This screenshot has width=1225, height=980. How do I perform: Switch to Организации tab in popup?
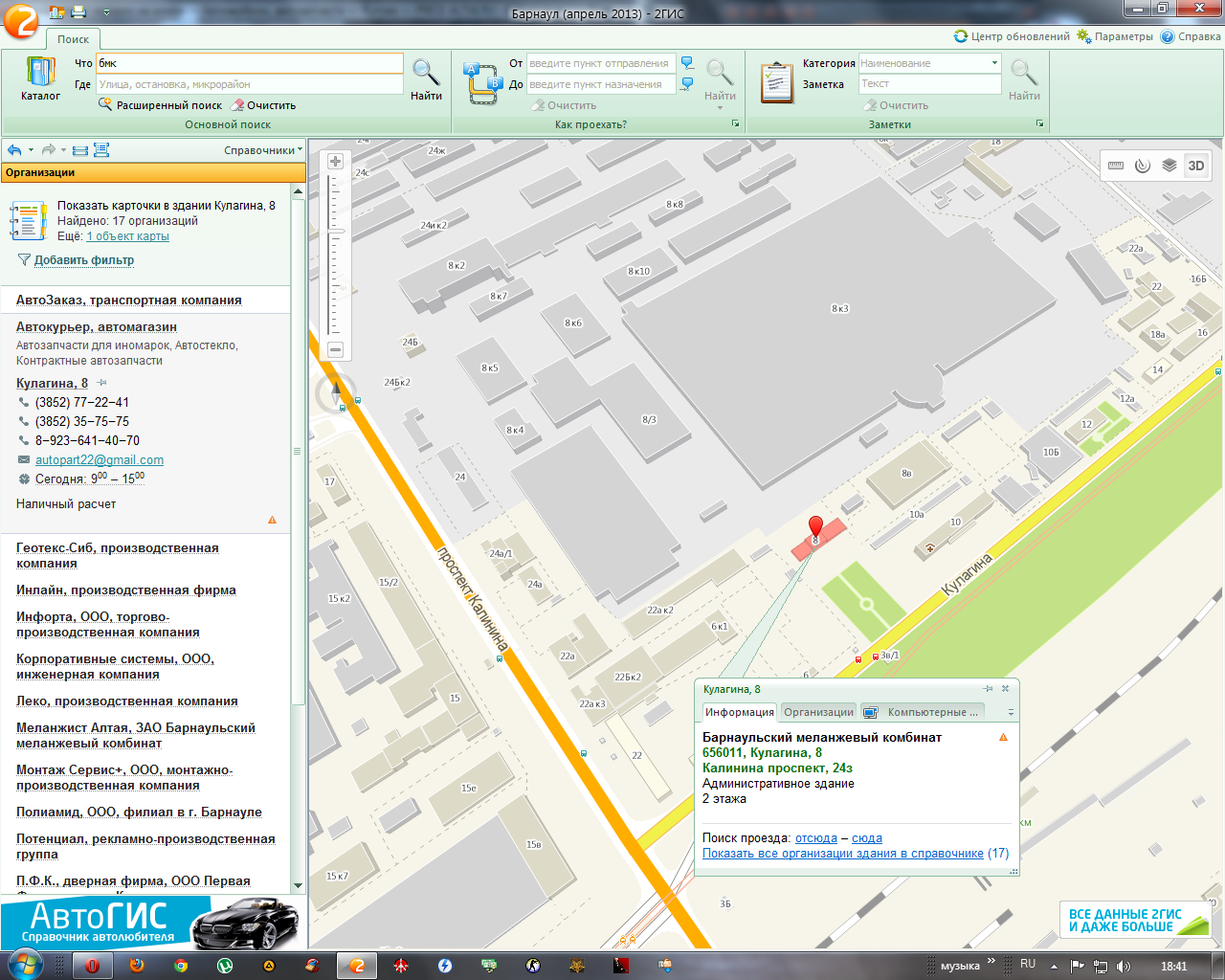click(818, 712)
